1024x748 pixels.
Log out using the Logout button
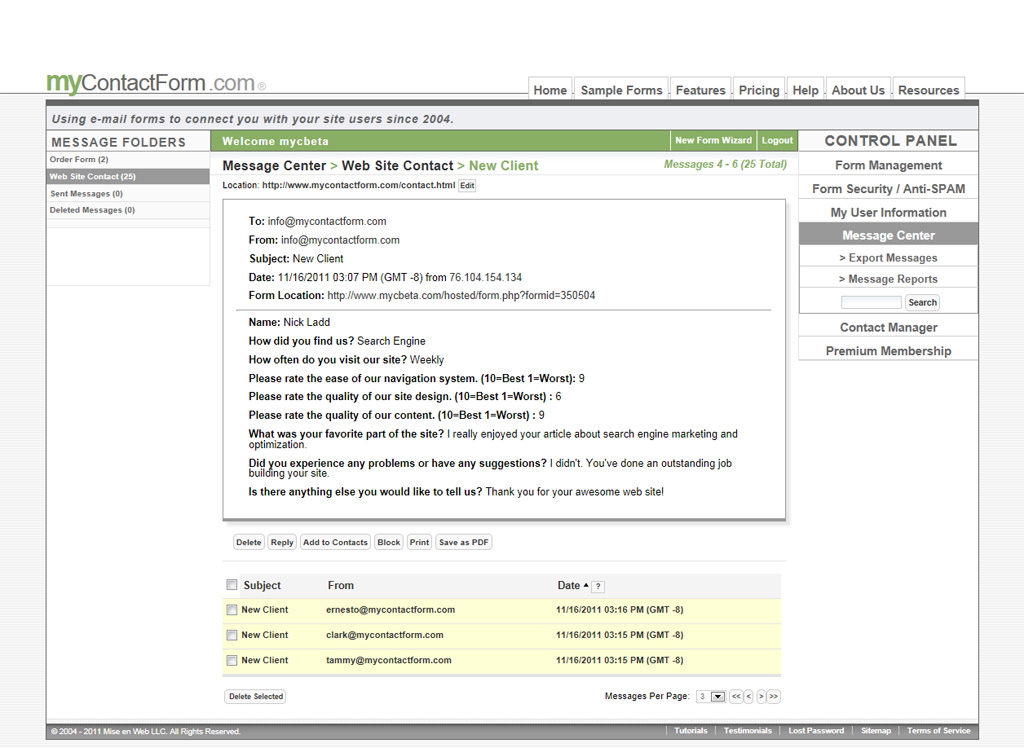tap(777, 140)
